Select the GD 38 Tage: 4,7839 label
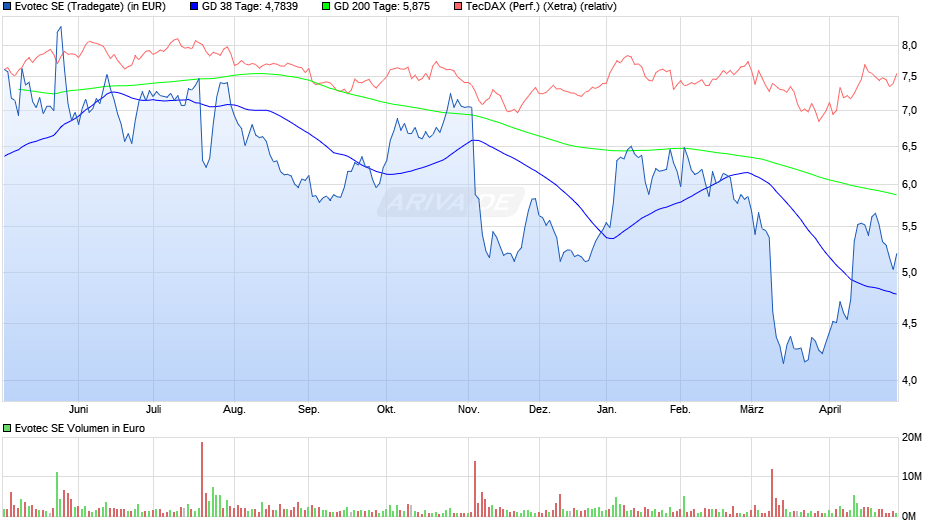940x526 pixels. 250,7
